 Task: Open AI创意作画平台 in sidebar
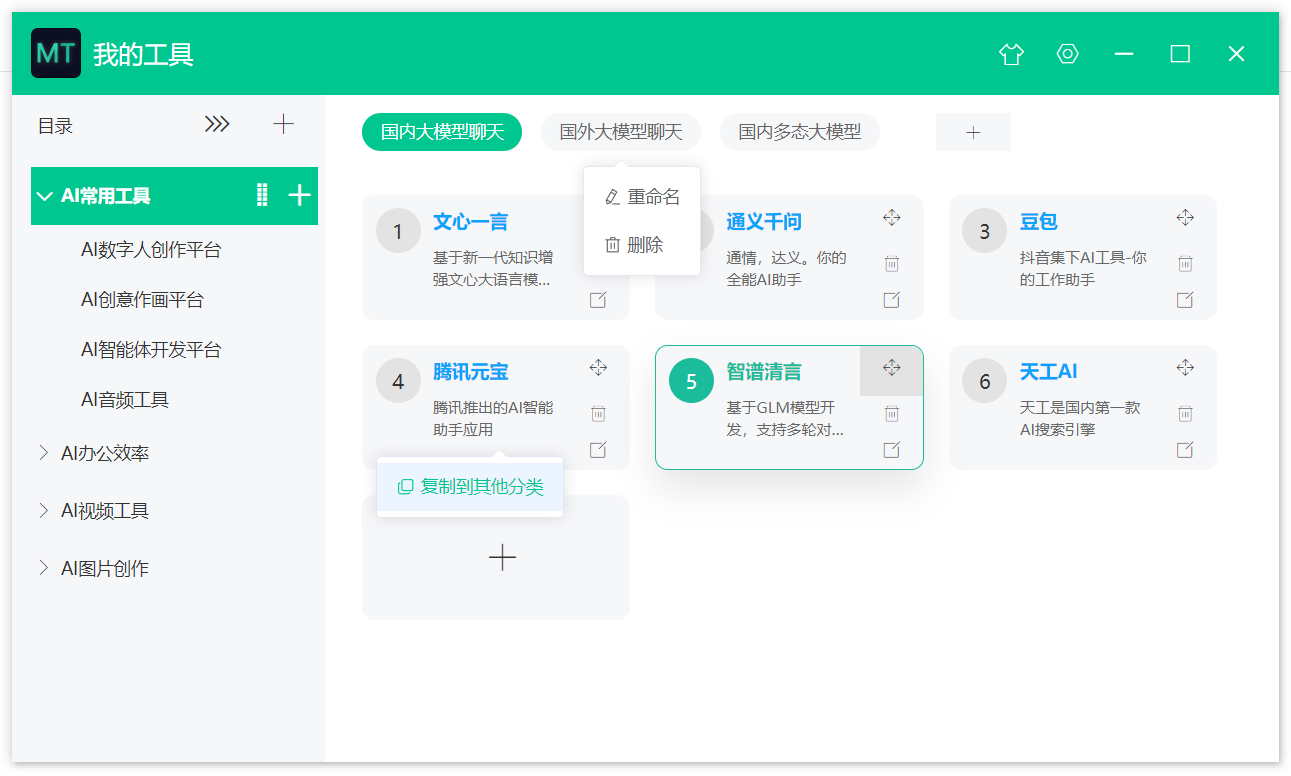[x=142, y=300]
